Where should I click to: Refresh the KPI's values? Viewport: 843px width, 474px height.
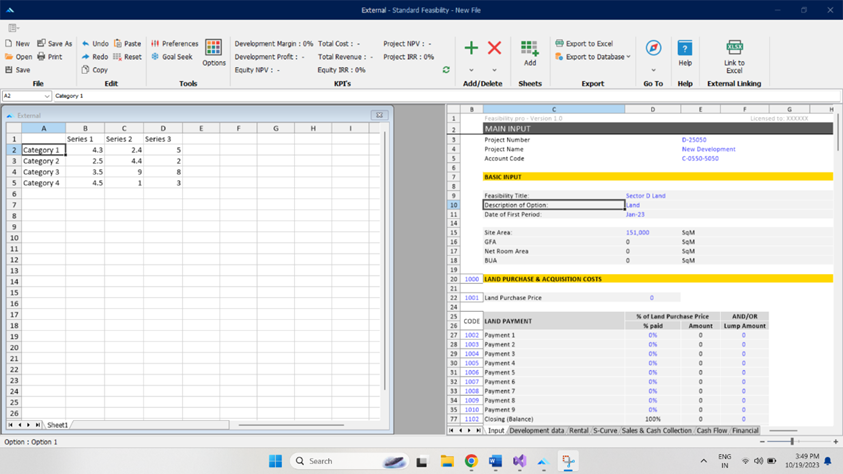(x=446, y=70)
